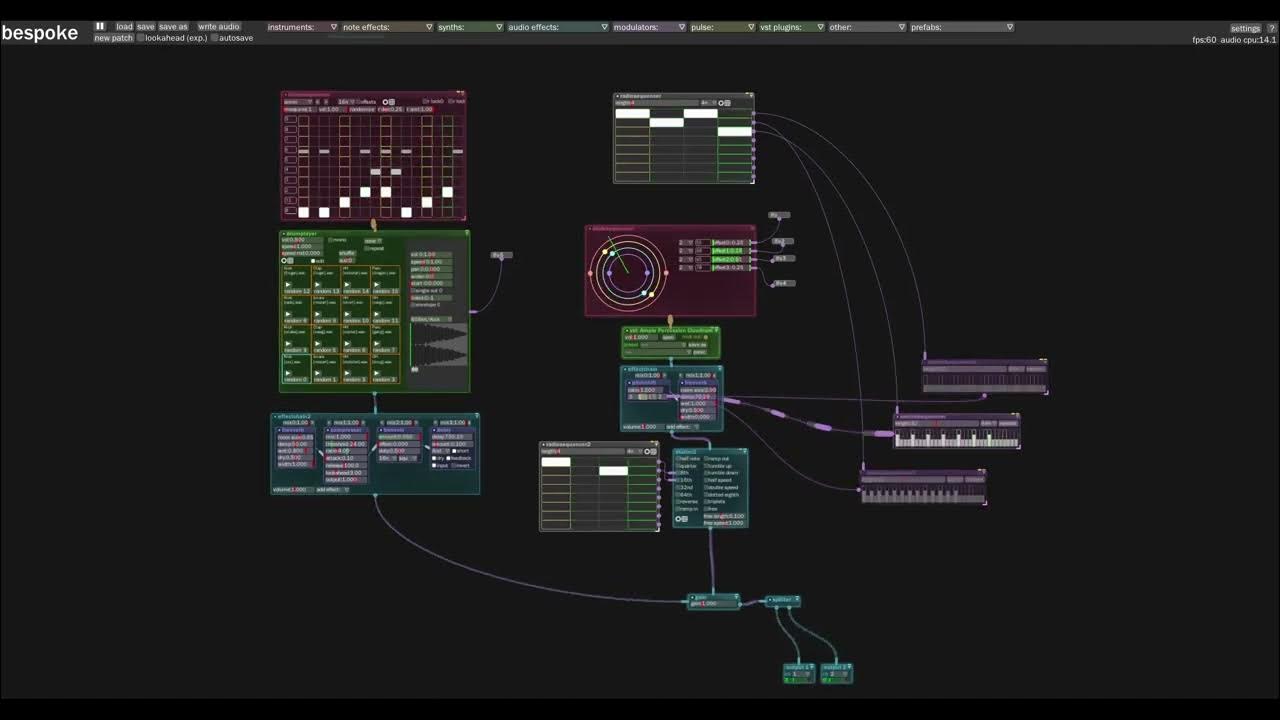Play the random 7 drum pad
The image size is (1280, 720).
pos(376,343)
